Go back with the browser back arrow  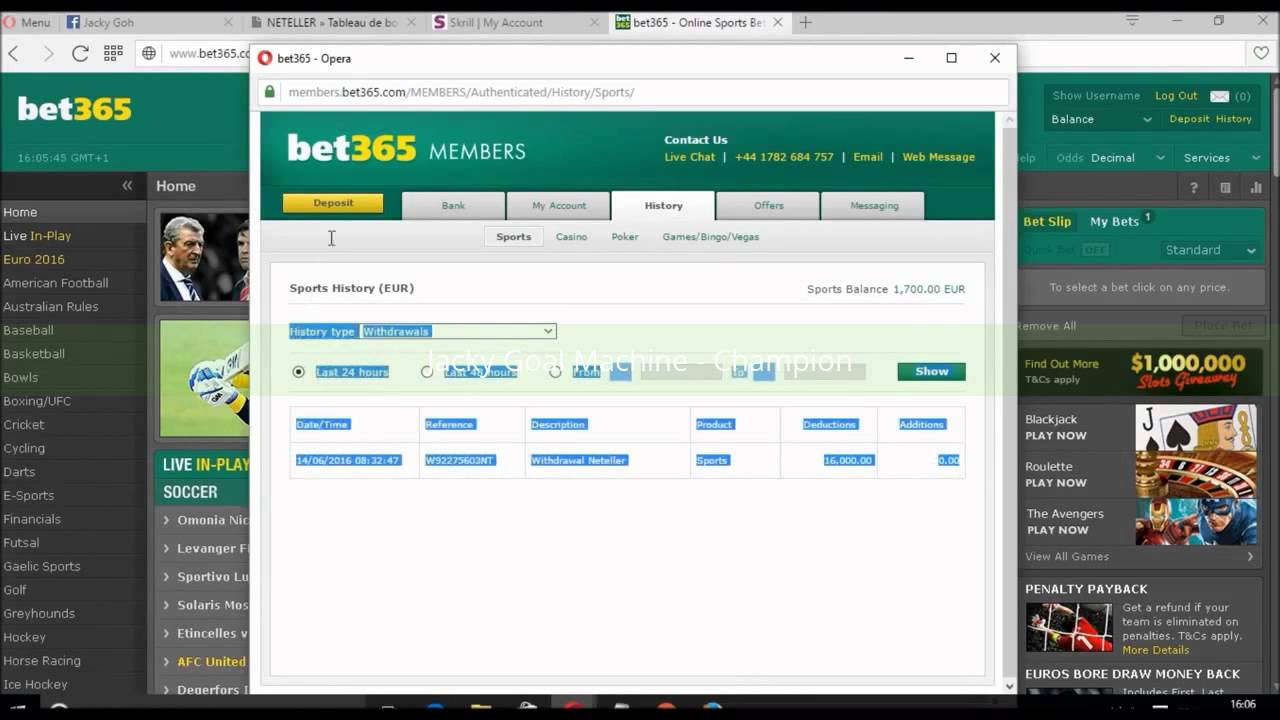tap(14, 53)
